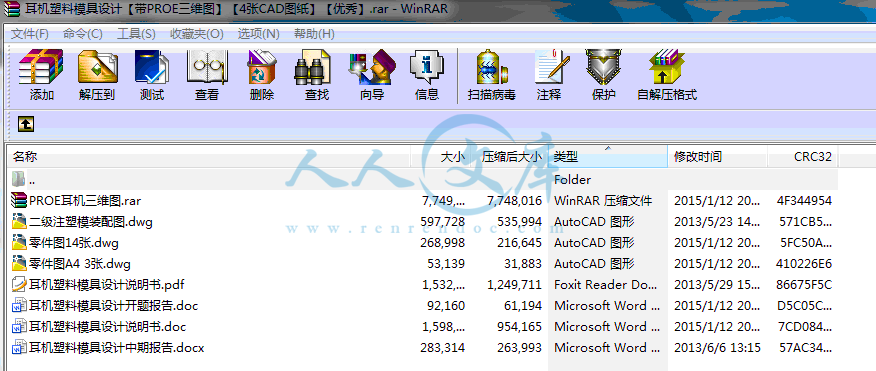Open the 工具(S) menu
This screenshot has width=876, height=371.
tap(136, 34)
